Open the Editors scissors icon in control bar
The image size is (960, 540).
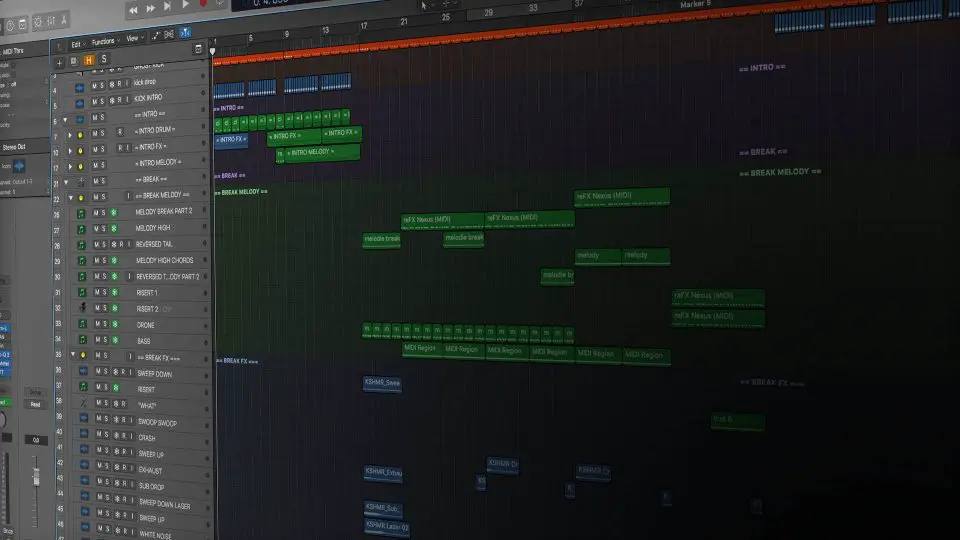click(x=64, y=20)
